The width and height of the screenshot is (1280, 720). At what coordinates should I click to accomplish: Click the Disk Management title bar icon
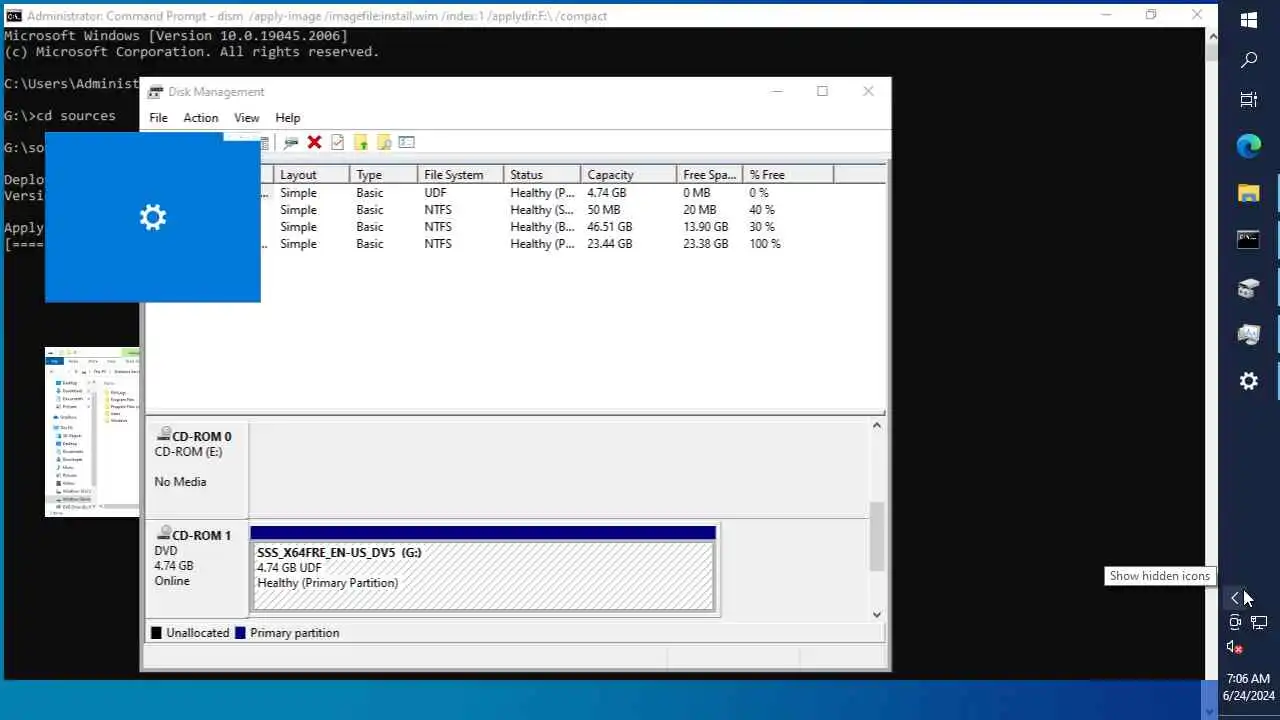pyautogui.click(x=155, y=91)
